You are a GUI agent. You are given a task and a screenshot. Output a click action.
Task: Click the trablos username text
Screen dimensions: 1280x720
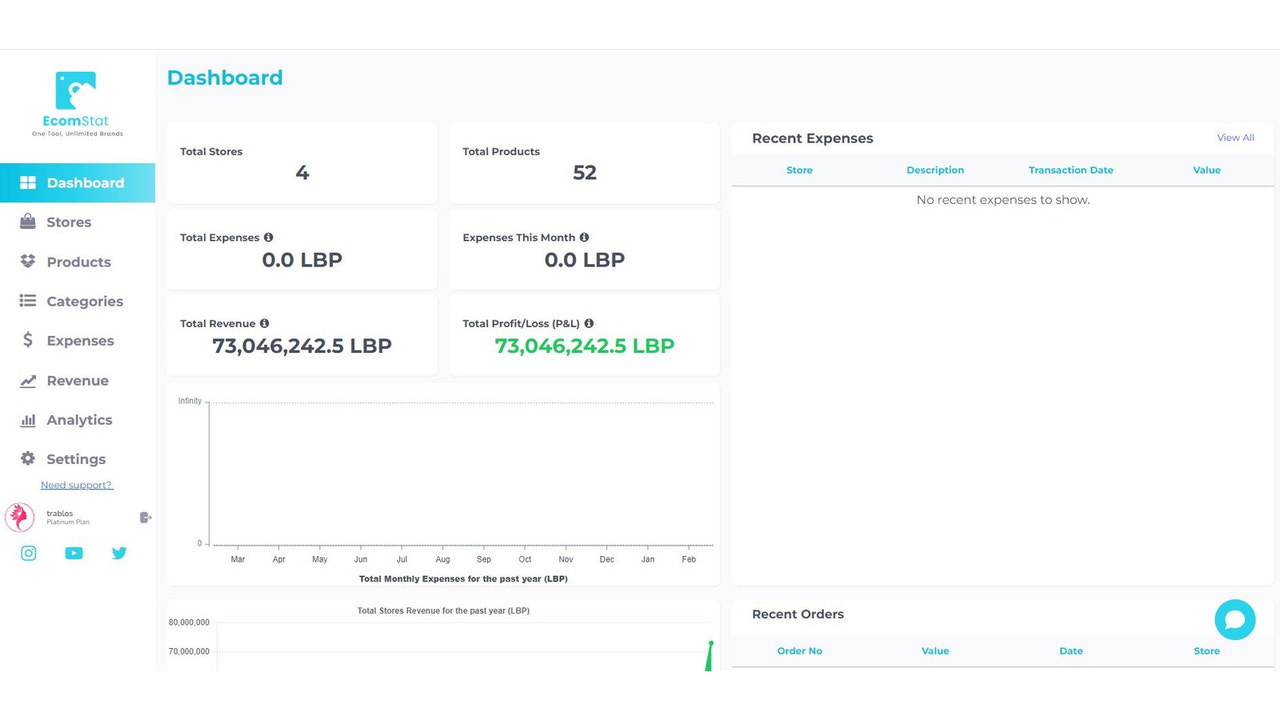point(60,513)
